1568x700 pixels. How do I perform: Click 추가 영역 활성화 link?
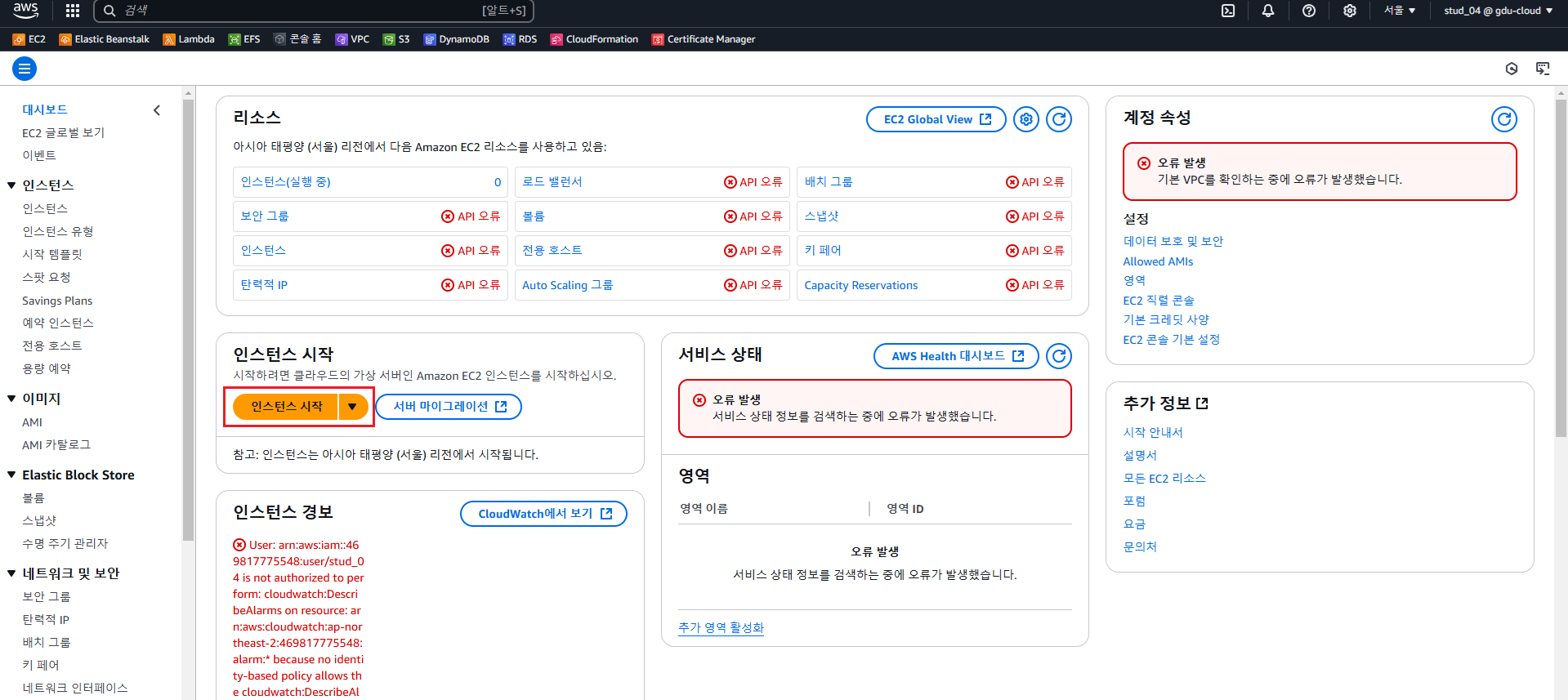(721, 627)
